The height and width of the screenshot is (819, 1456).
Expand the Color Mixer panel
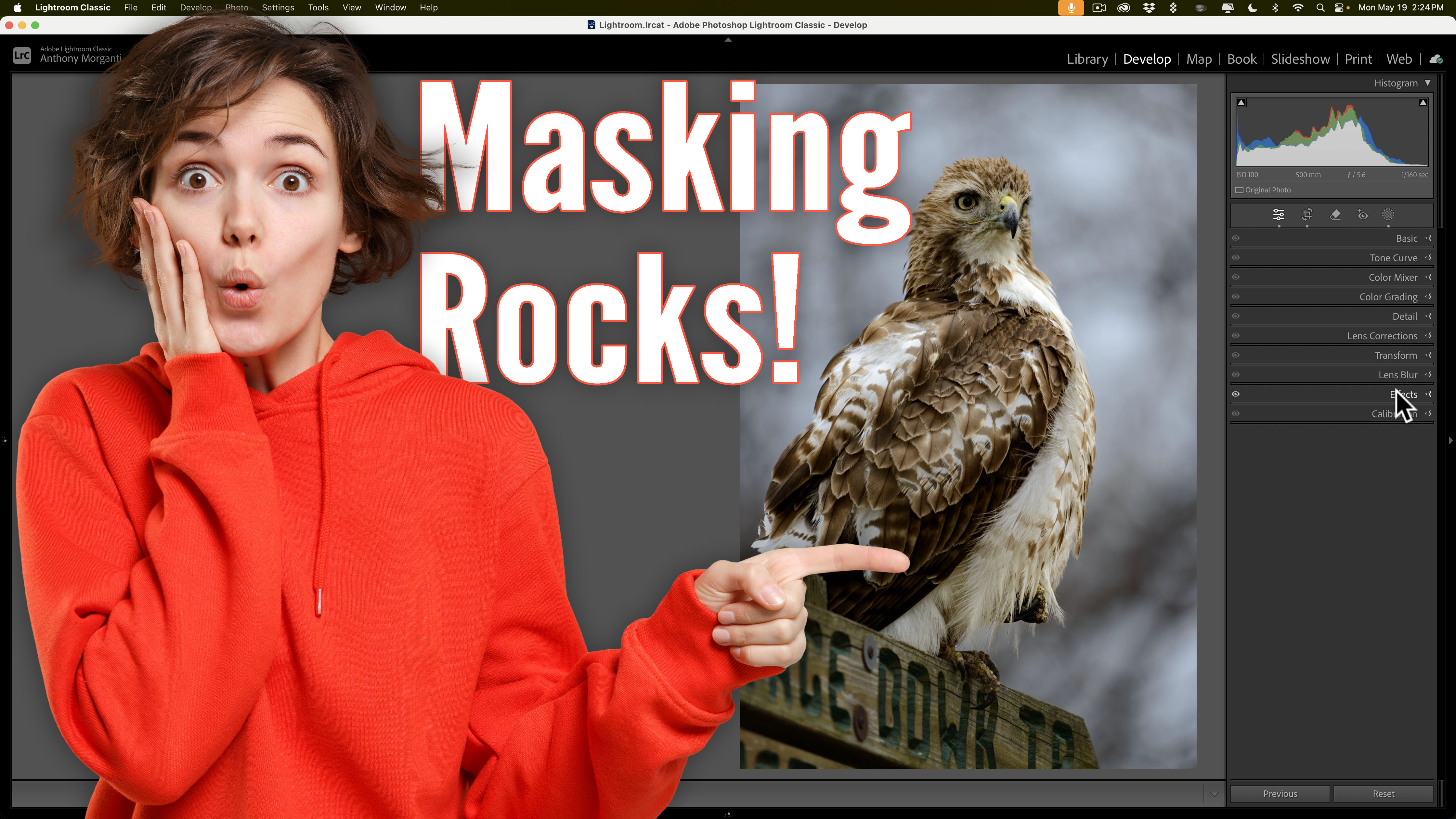(x=1428, y=277)
